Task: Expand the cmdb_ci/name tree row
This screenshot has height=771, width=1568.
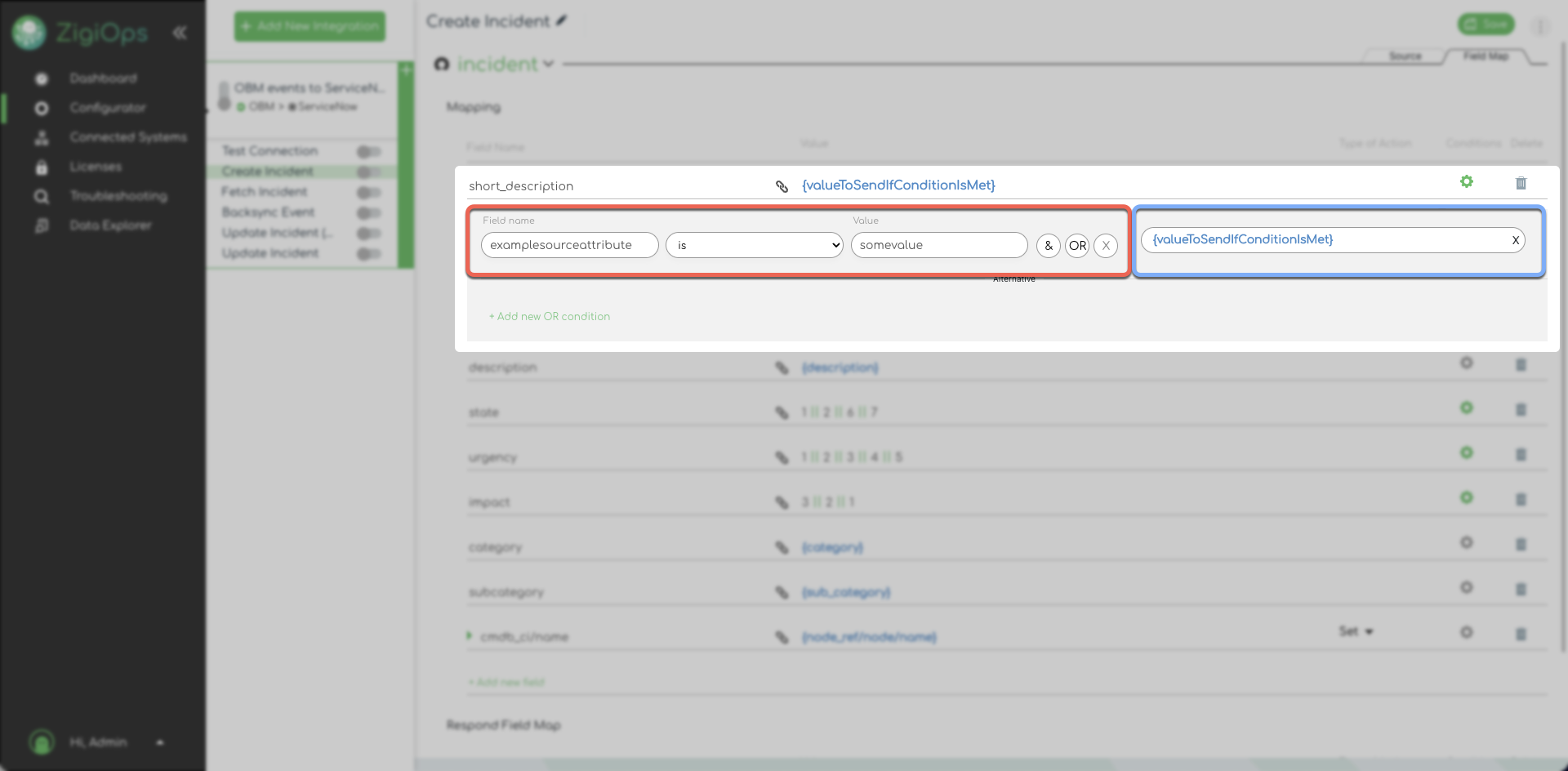Action: tap(470, 635)
